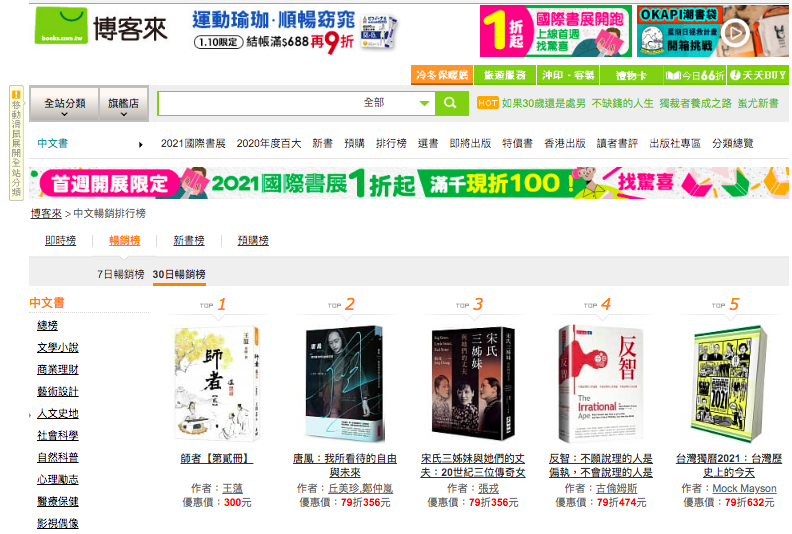
Task: Open the books.com.tw green logo
Action: click(61, 25)
